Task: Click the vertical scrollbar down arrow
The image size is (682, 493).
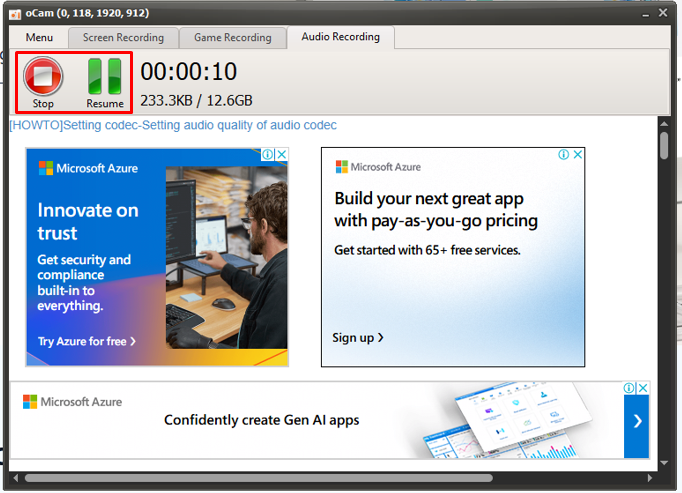Action: click(x=664, y=463)
